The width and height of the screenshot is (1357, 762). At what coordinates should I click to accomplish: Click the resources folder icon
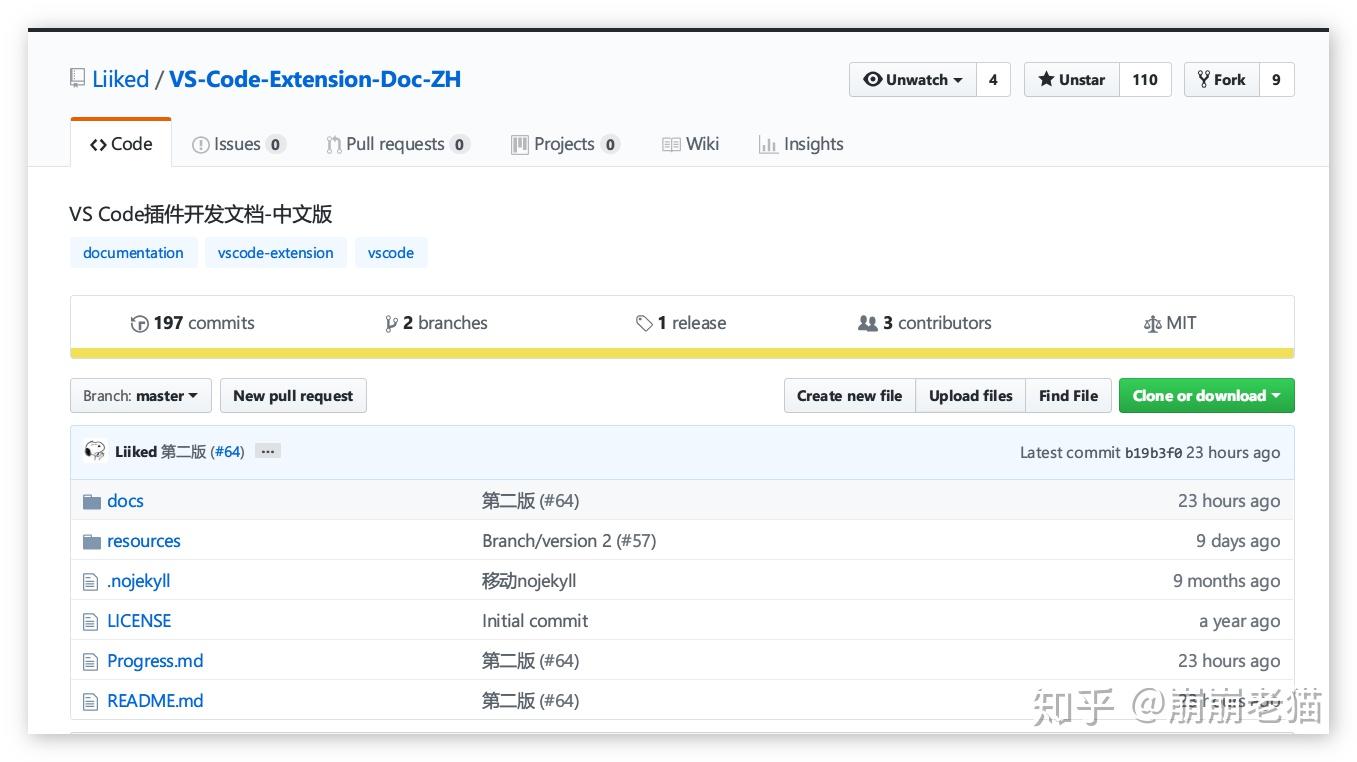click(x=92, y=541)
